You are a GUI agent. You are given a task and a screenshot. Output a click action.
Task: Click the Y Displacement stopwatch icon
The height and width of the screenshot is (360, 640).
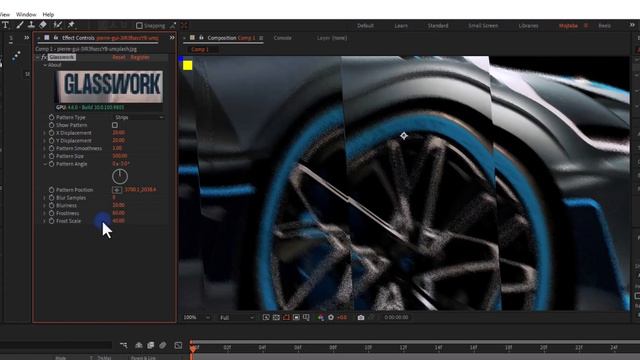(51, 140)
